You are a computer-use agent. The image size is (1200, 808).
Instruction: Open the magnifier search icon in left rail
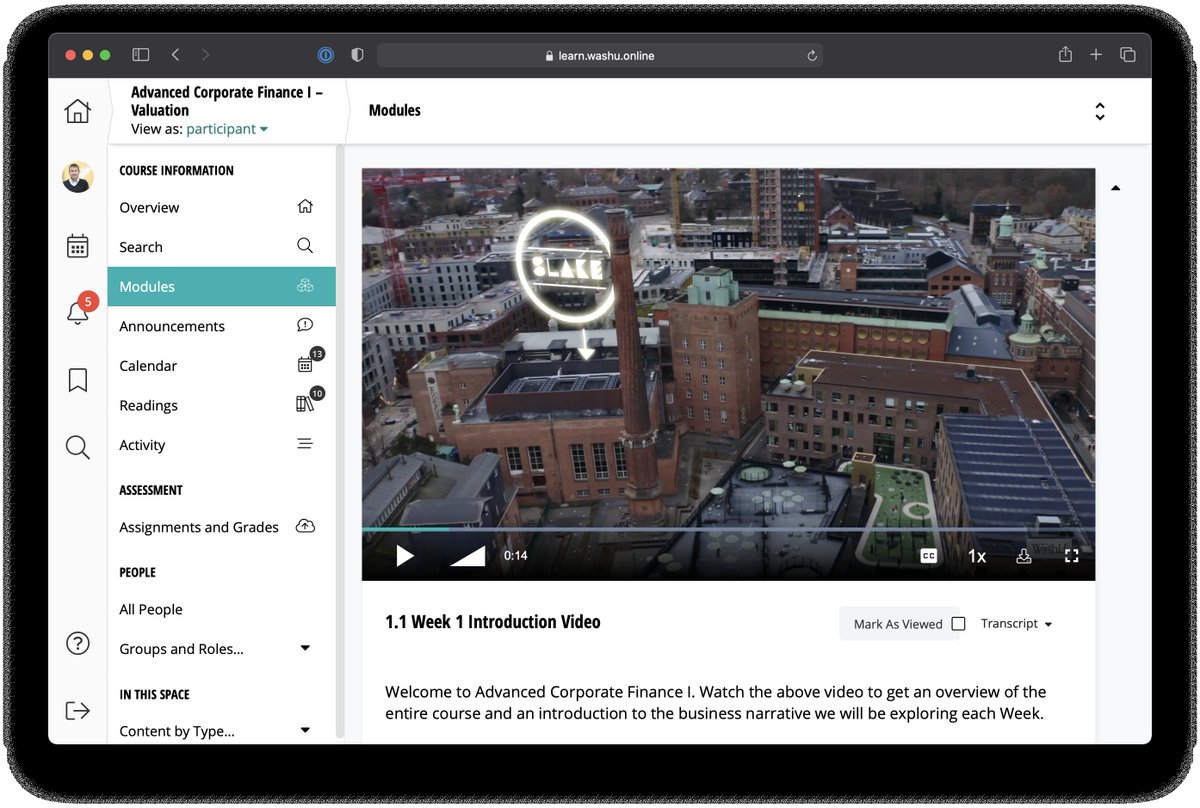click(x=77, y=447)
